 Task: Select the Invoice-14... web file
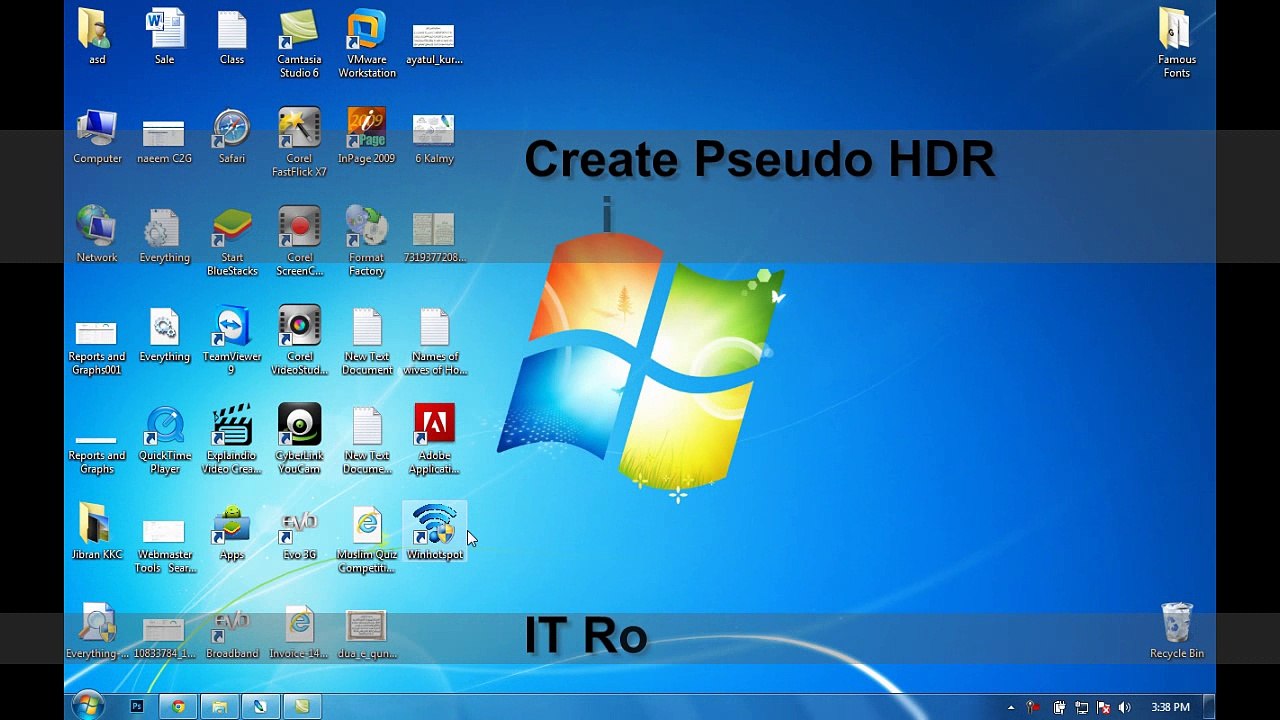click(299, 631)
